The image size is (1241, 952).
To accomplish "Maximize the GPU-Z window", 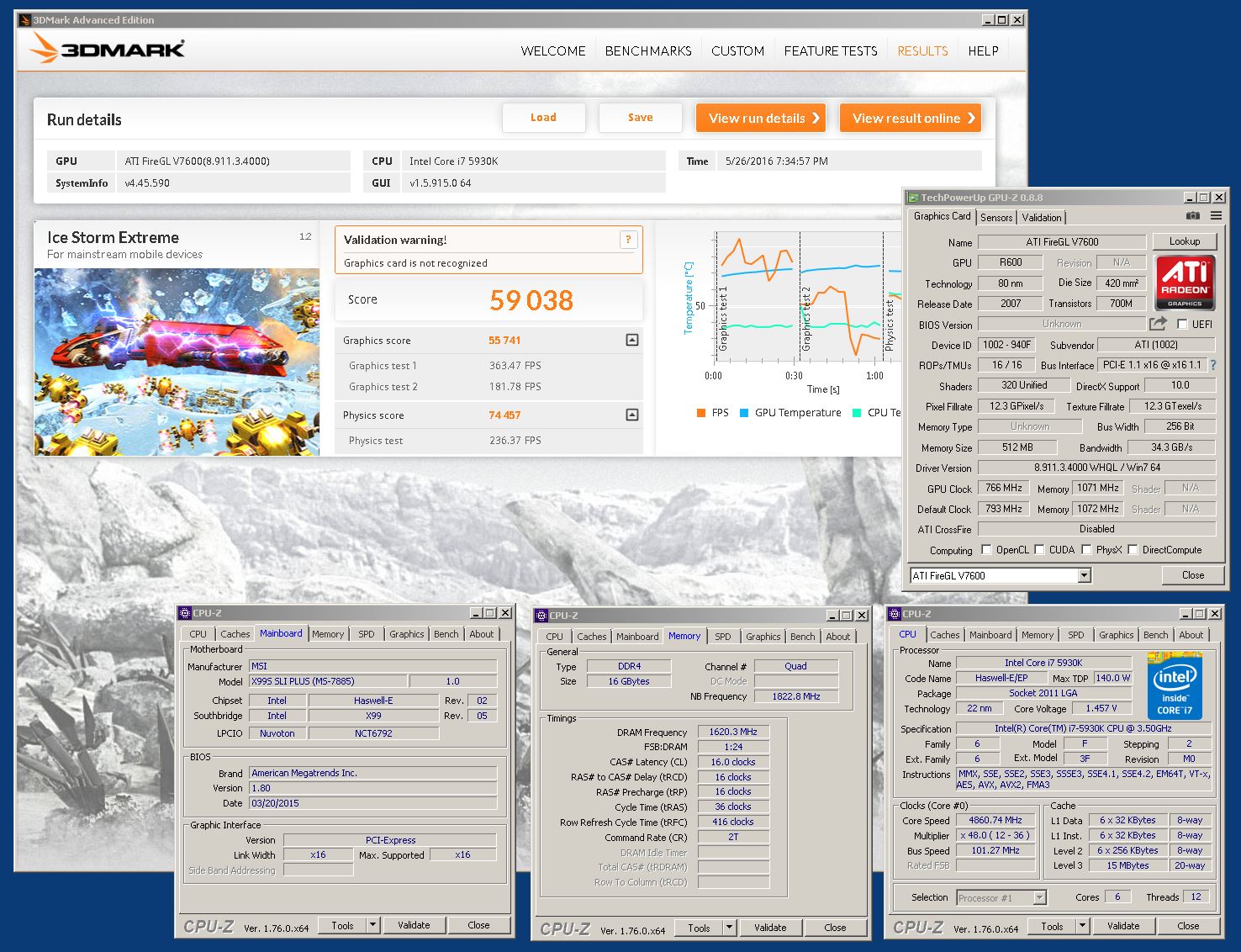I will (1204, 198).
